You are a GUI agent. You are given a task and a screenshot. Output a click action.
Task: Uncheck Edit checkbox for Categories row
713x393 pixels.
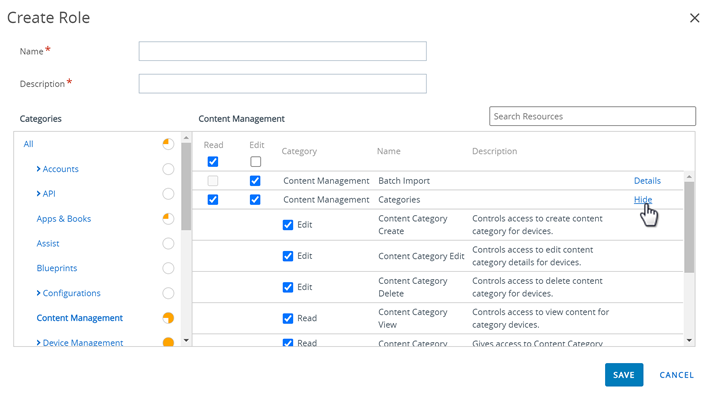tap(255, 200)
